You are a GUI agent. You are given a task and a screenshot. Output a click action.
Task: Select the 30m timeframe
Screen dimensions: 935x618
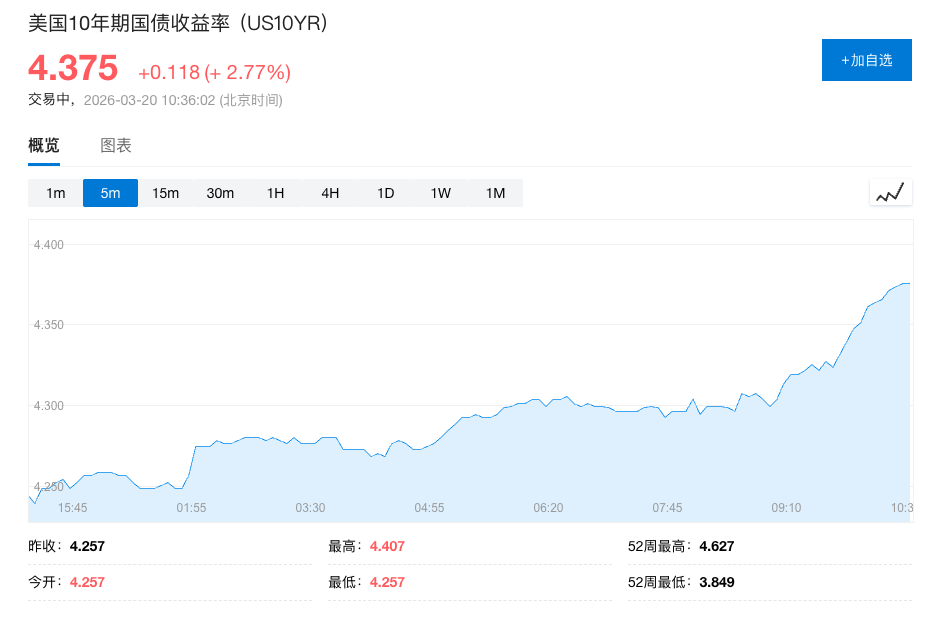coord(219,192)
